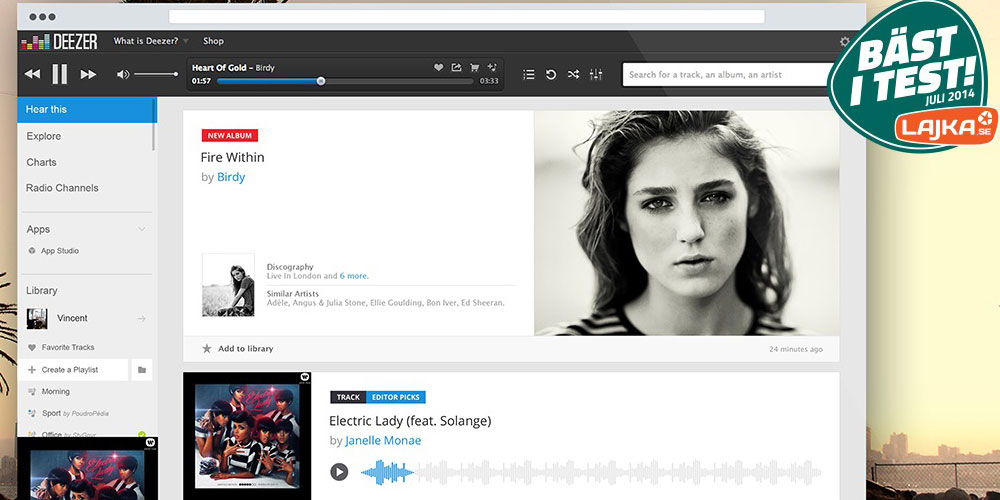This screenshot has width=1000, height=500.
Task: Click the 6 more discography link
Action: 354,276
